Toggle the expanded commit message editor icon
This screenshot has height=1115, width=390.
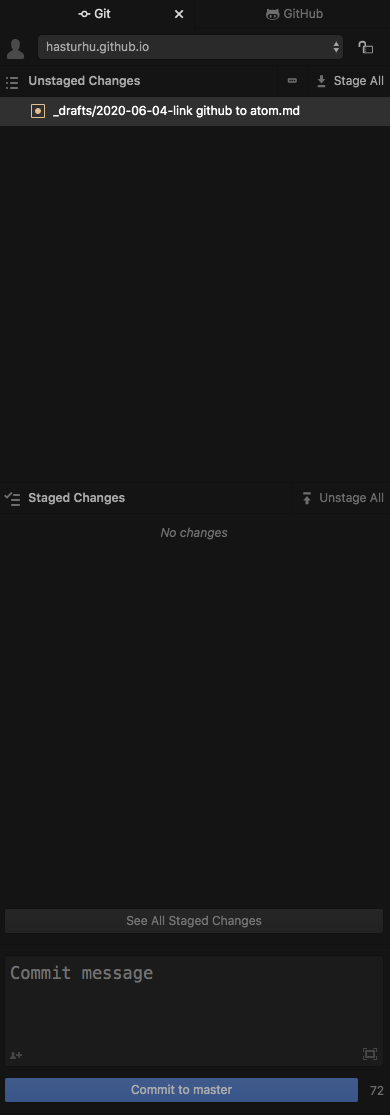[370, 1054]
